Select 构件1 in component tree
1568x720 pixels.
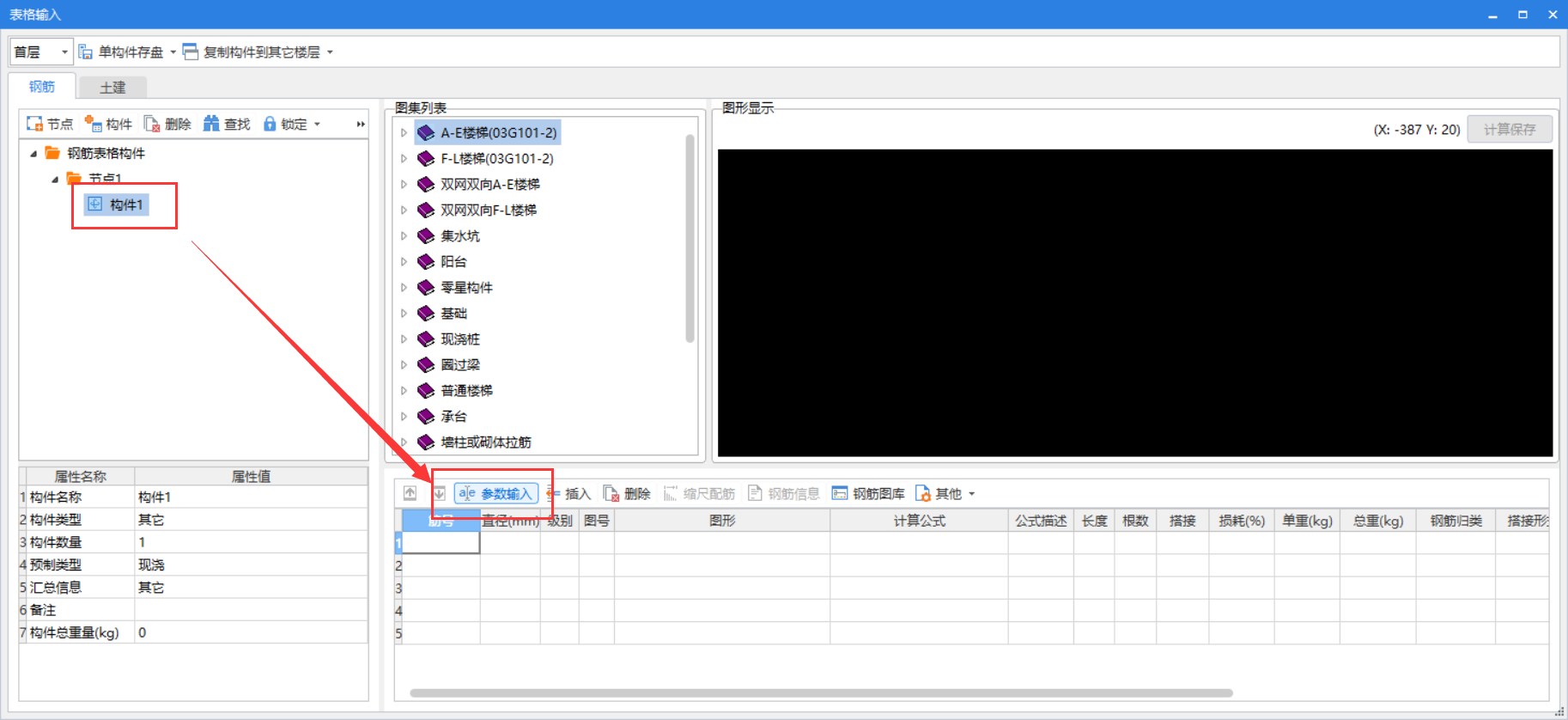point(116,204)
